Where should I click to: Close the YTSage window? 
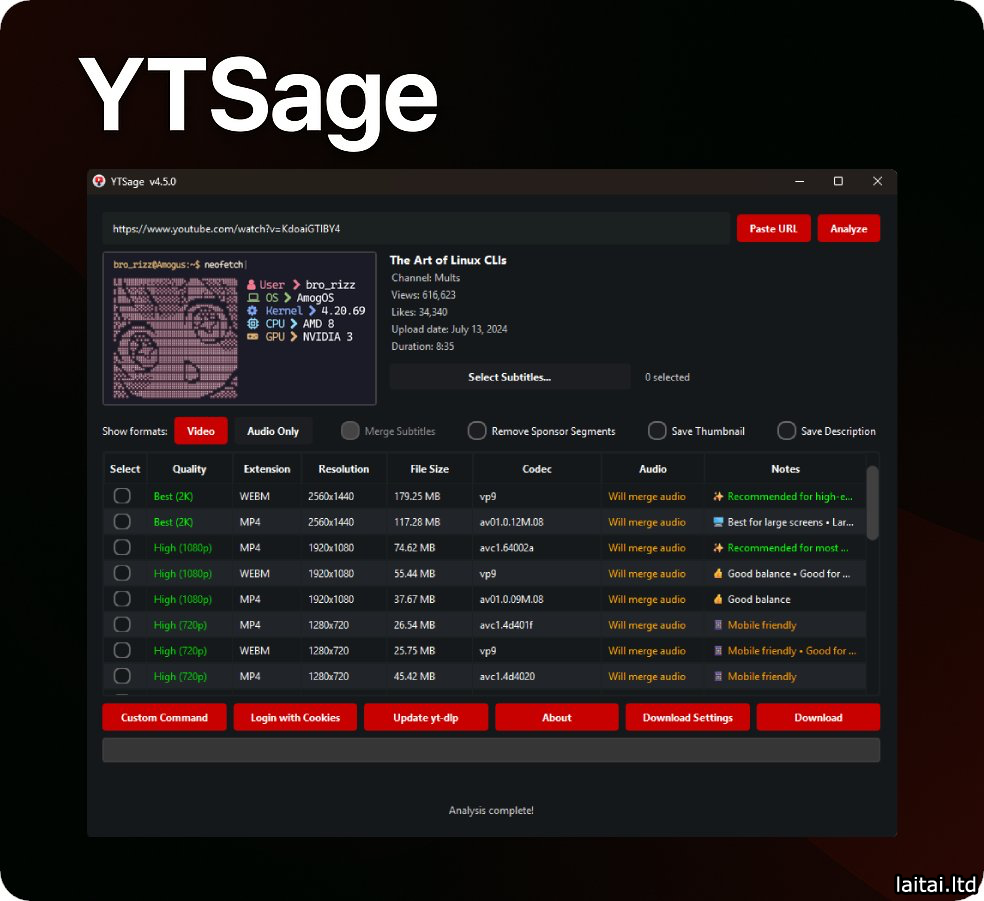tap(877, 181)
